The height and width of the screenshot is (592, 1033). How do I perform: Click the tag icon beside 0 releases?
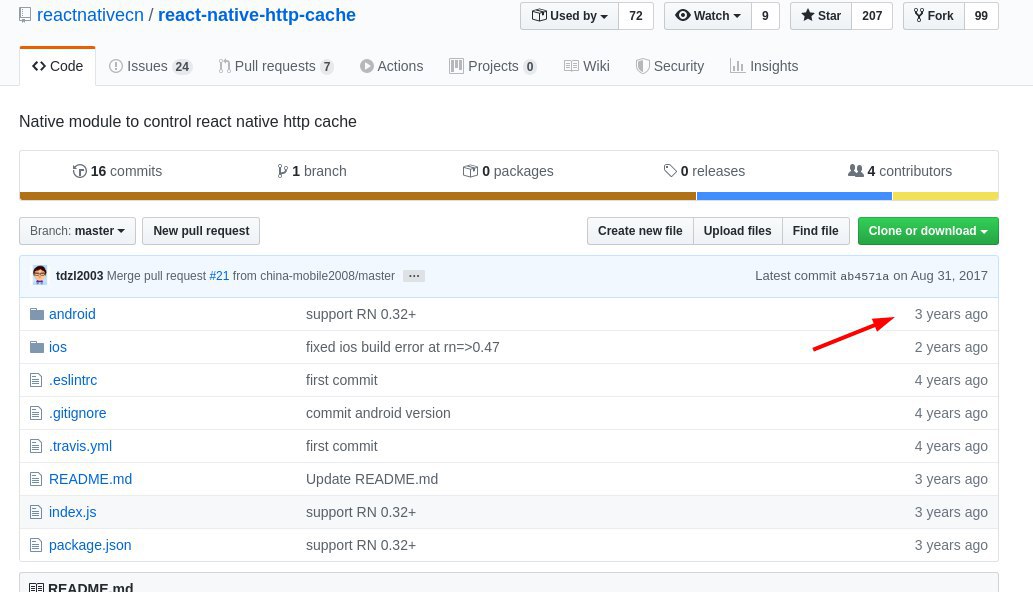(x=670, y=171)
